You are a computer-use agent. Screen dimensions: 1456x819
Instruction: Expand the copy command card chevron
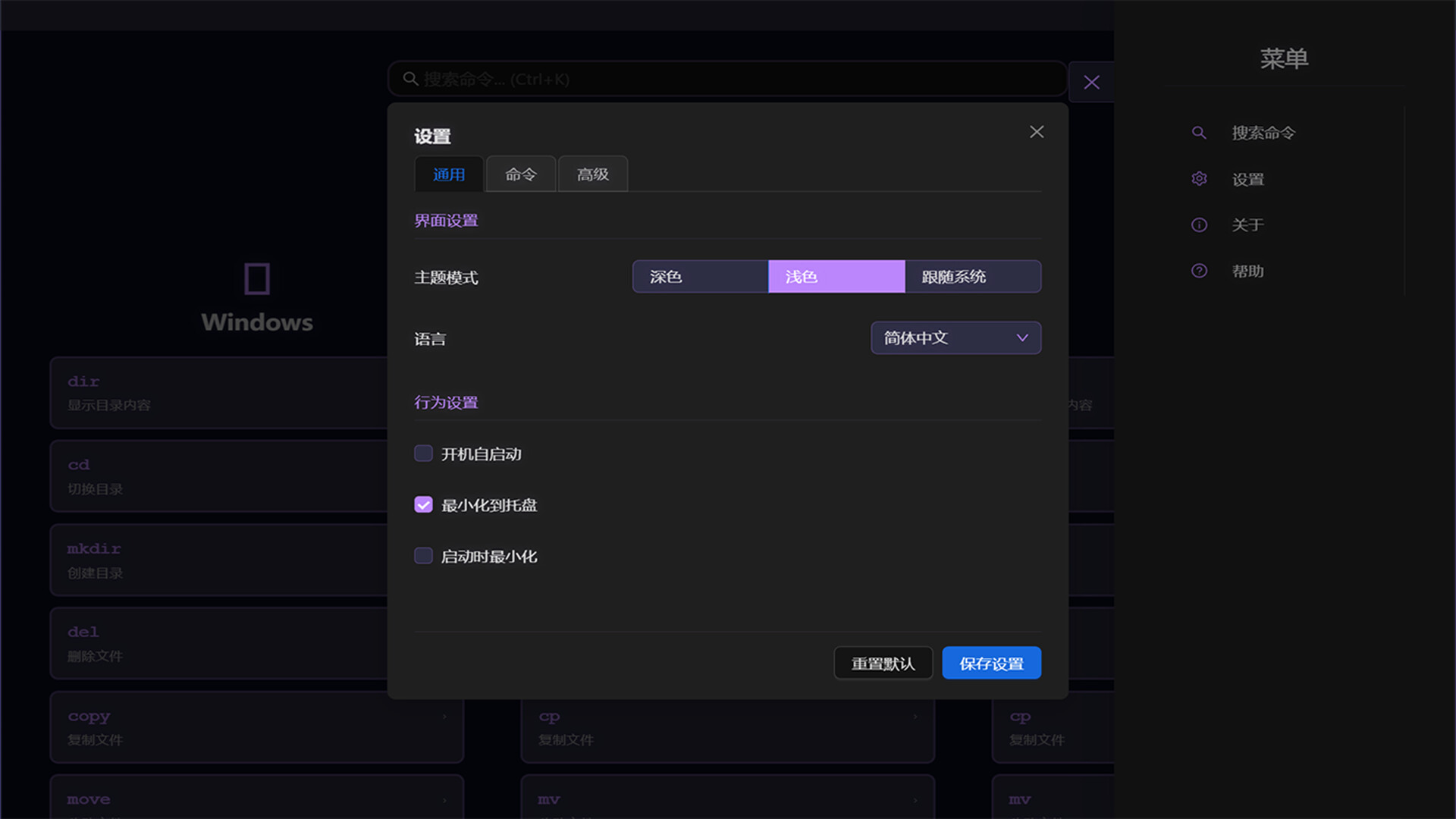click(444, 717)
